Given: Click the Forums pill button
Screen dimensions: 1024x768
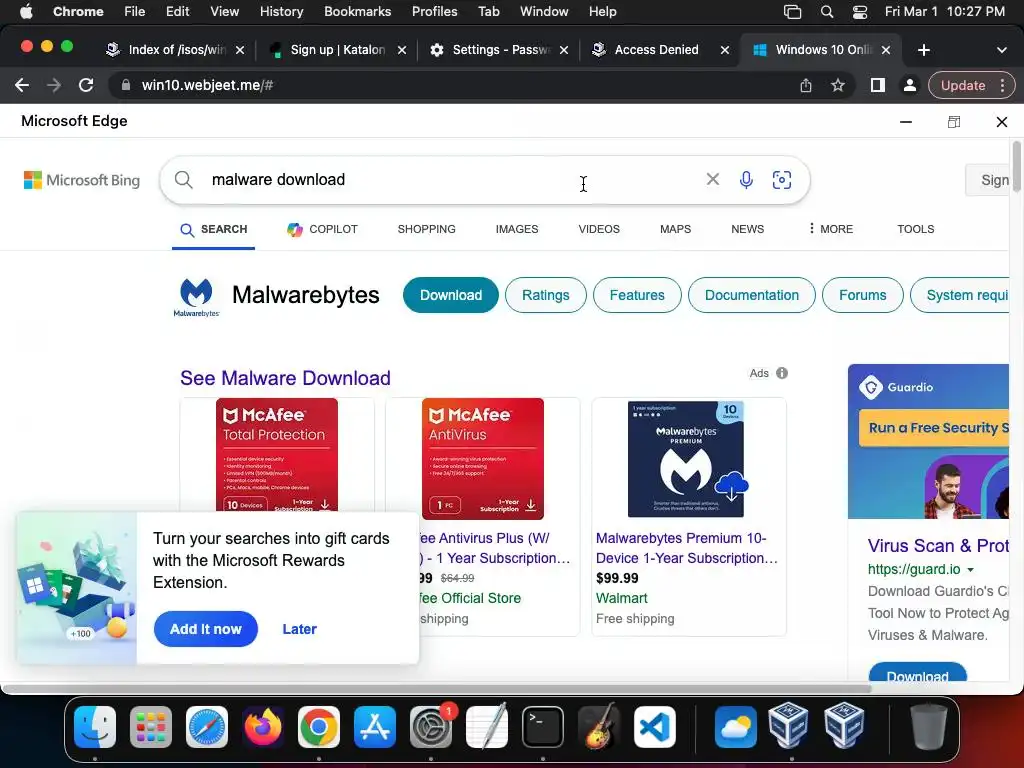Looking at the screenshot, I should point(862,295).
